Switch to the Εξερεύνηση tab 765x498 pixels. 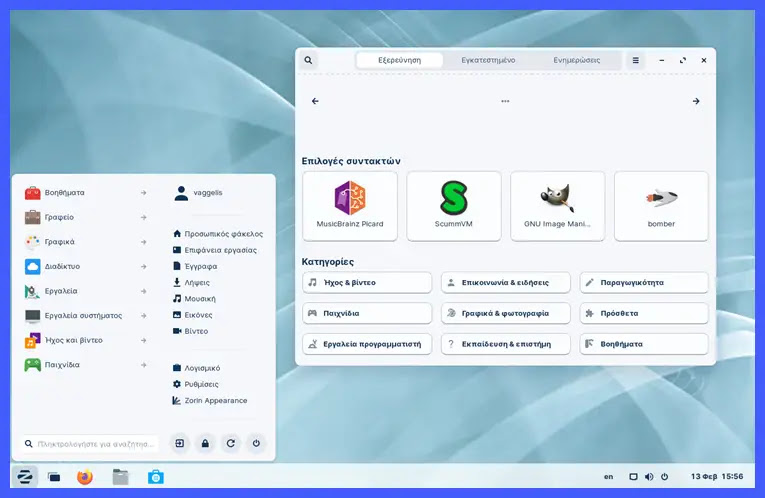point(400,60)
